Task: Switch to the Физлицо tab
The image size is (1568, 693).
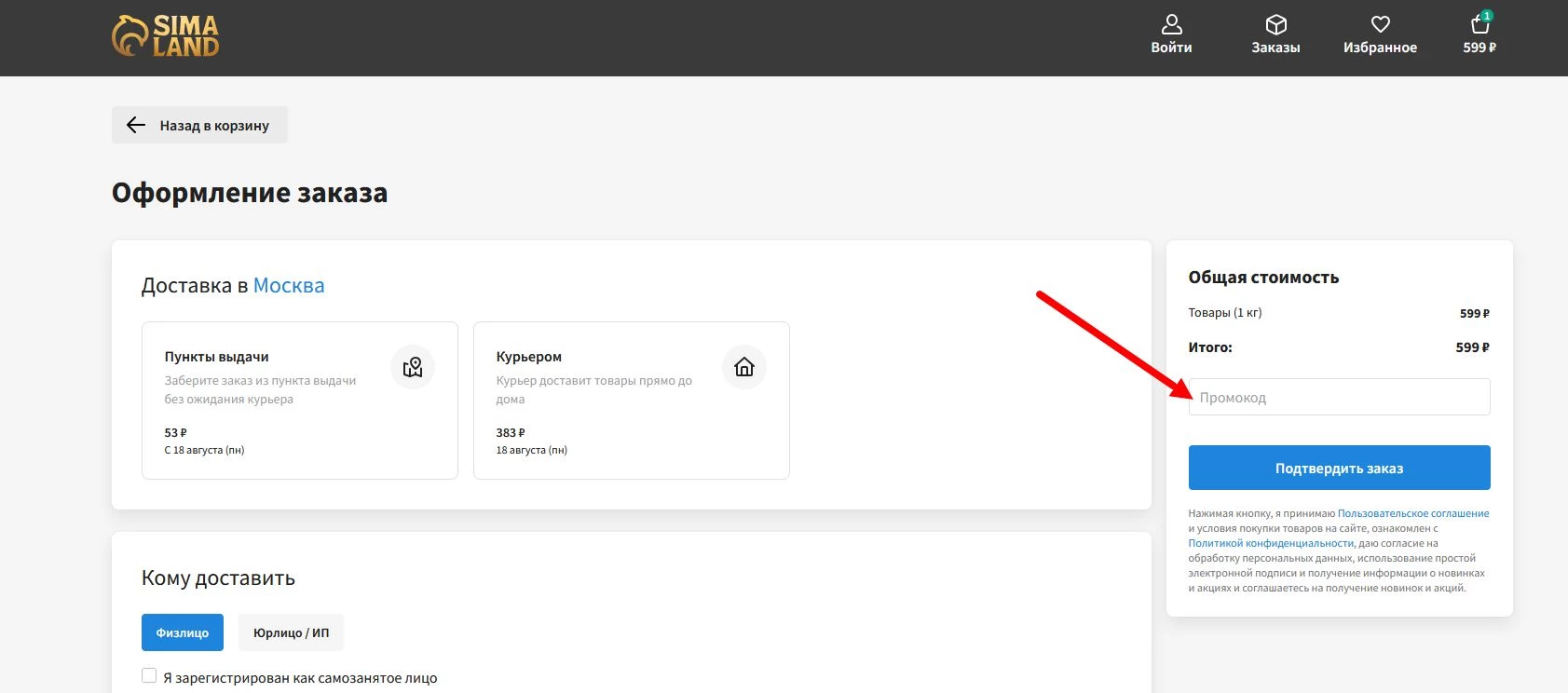Action: point(183,632)
